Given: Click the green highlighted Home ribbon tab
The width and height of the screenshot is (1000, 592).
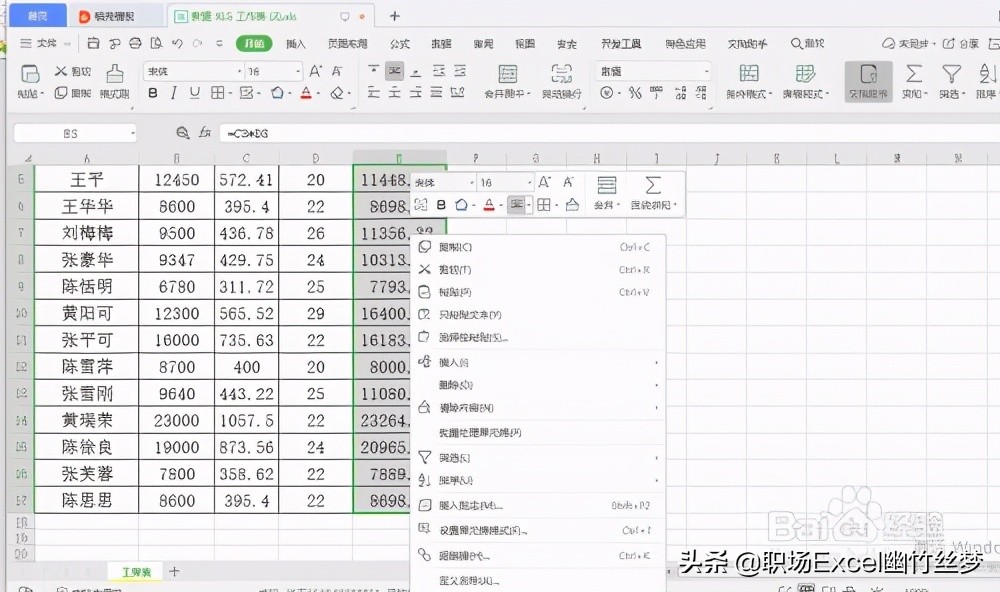Looking at the screenshot, I should (x=254, y=43).
